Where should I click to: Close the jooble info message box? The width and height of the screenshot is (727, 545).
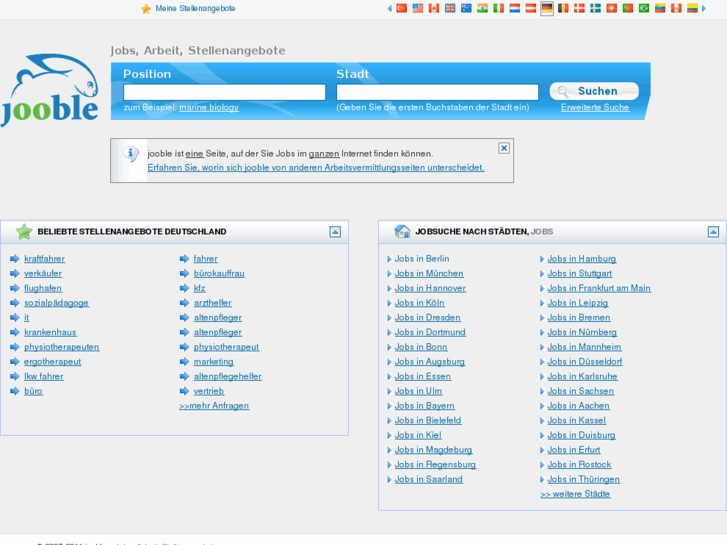[x=504, y=148]
